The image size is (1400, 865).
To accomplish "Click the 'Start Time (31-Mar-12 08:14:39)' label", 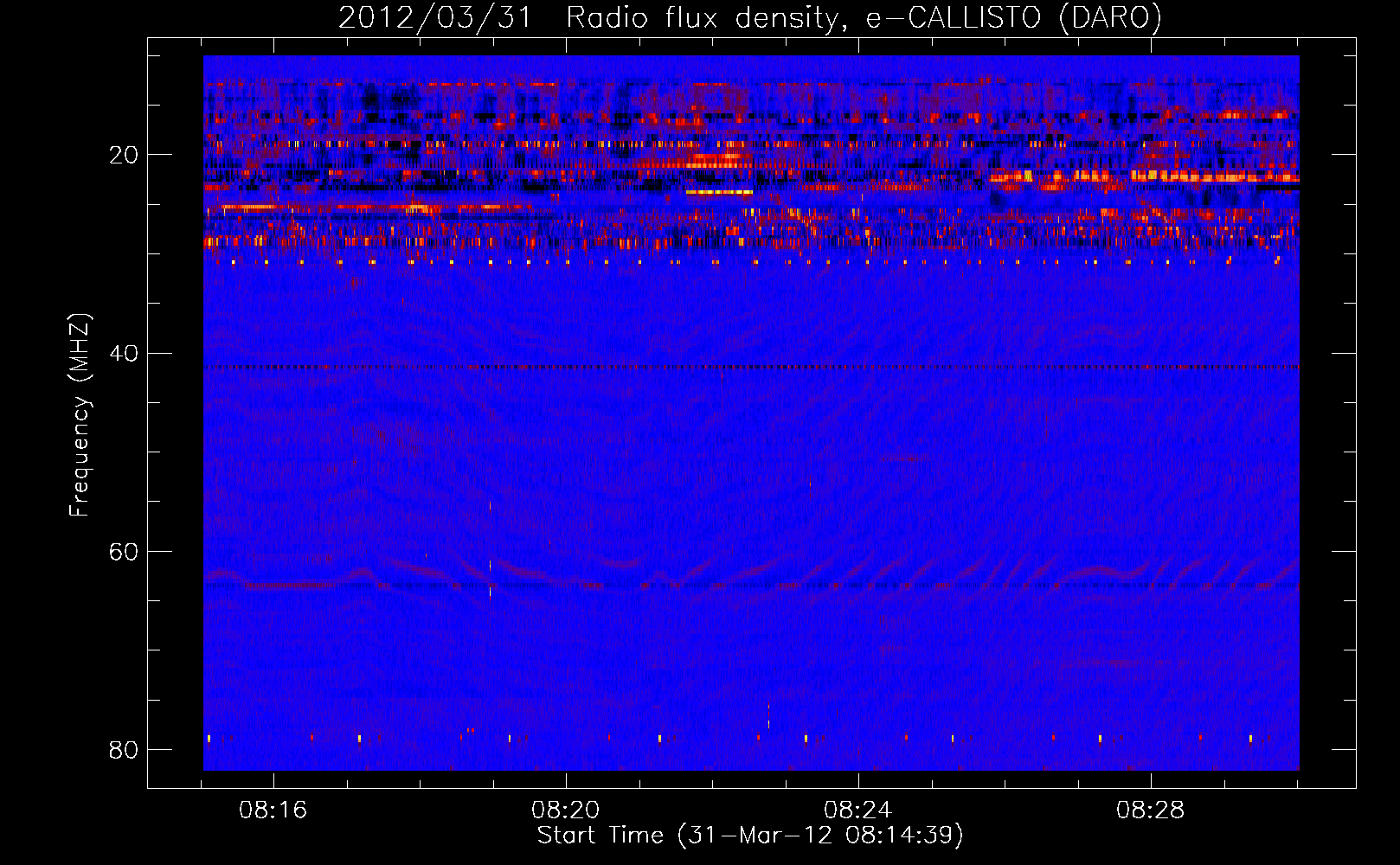I will (x=750, y=835).
